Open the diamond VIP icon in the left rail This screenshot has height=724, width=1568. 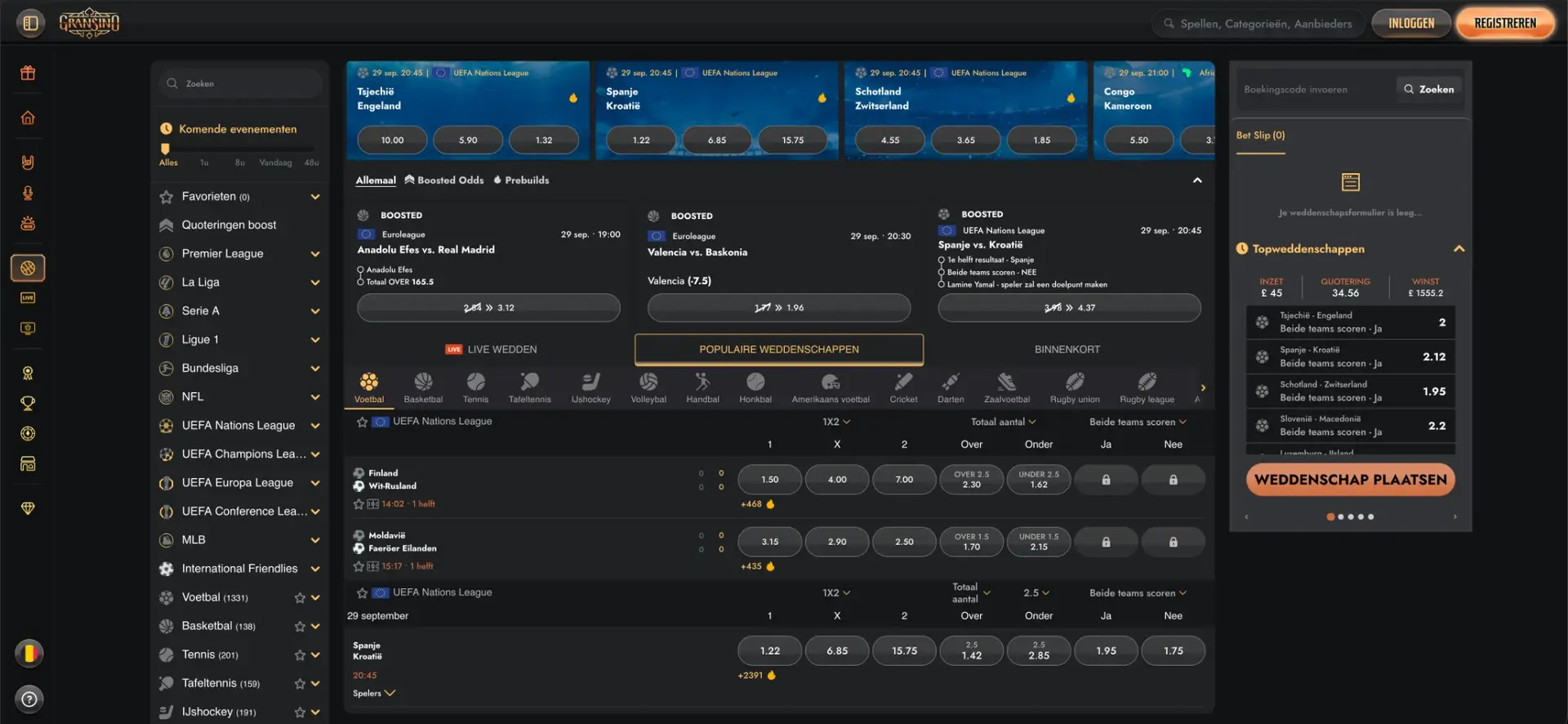point(28,508)
